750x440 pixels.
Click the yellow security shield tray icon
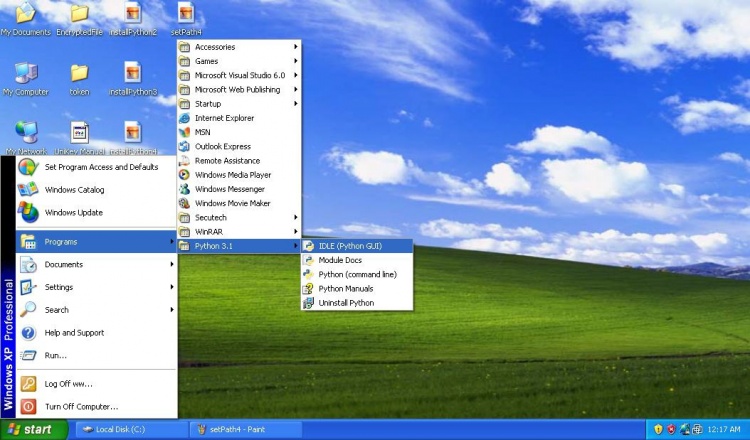coord(659,429)
